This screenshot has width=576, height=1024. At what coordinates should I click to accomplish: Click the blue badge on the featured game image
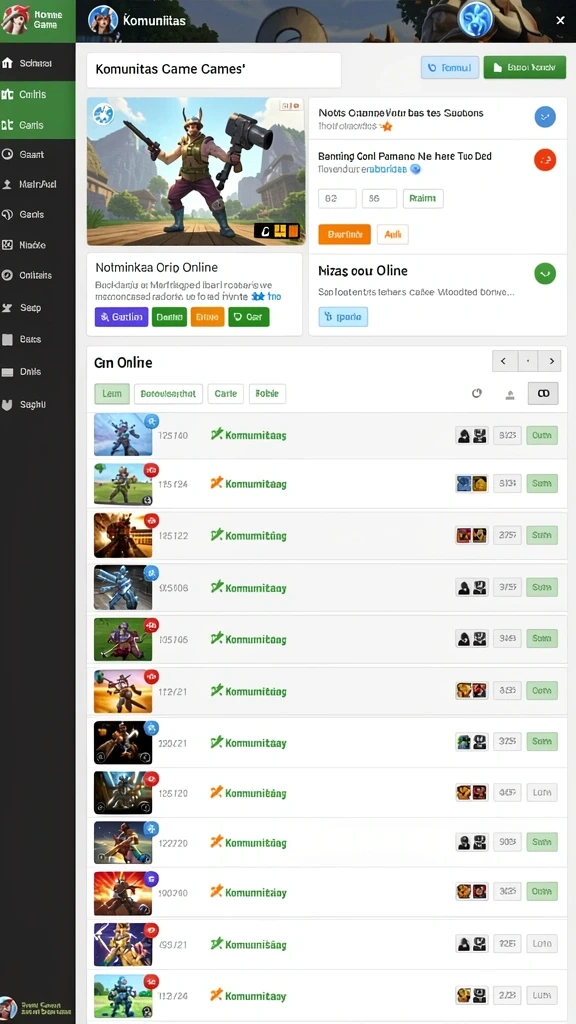click(x=103, y=114)
